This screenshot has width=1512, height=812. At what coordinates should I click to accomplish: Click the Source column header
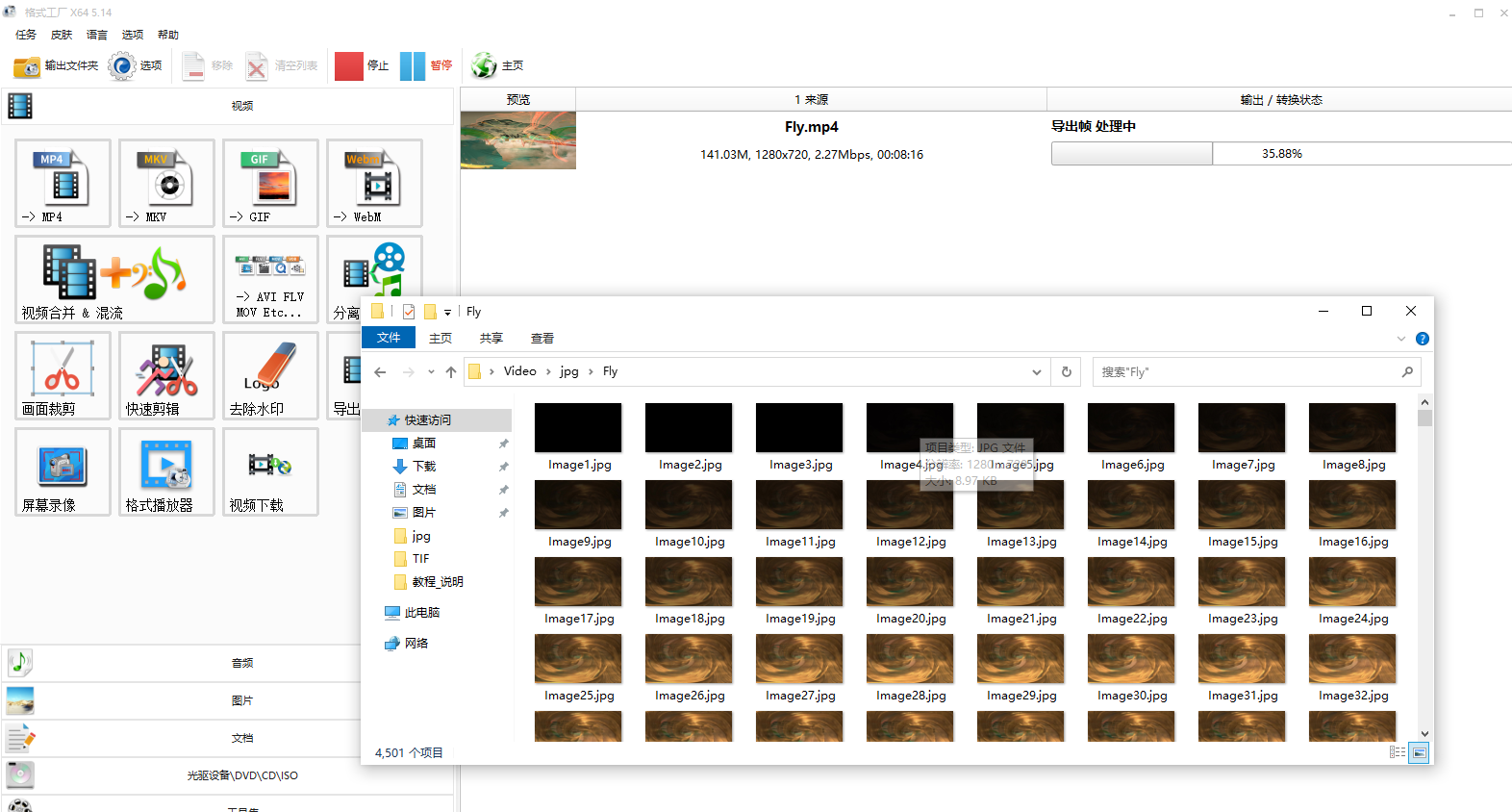pos(811,99)
